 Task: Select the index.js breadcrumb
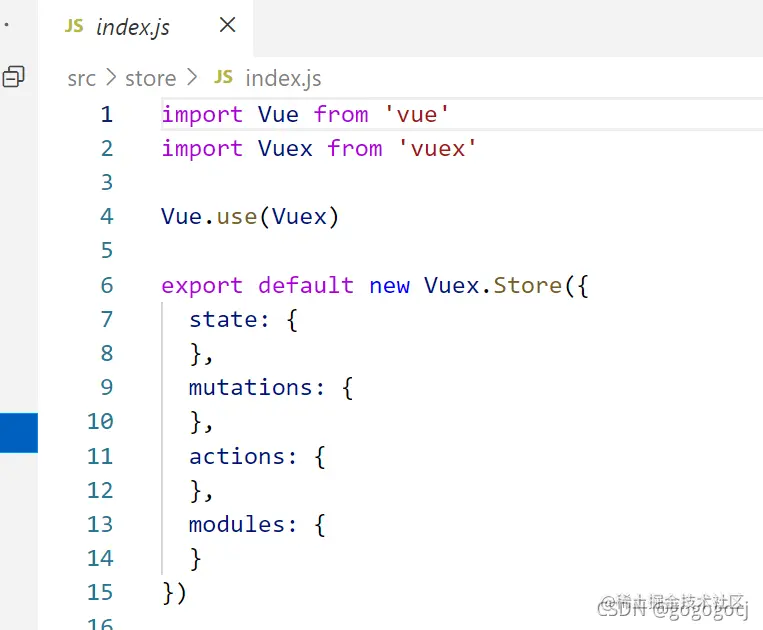(283, 78)
